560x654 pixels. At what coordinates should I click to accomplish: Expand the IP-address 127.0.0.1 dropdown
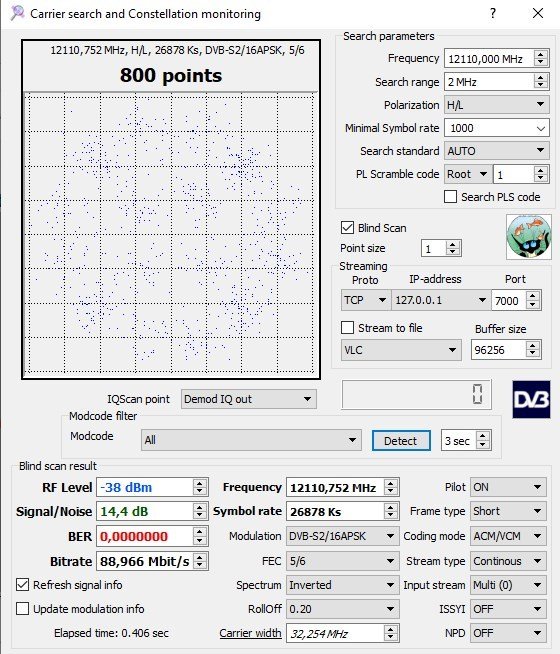click(441, 300)
